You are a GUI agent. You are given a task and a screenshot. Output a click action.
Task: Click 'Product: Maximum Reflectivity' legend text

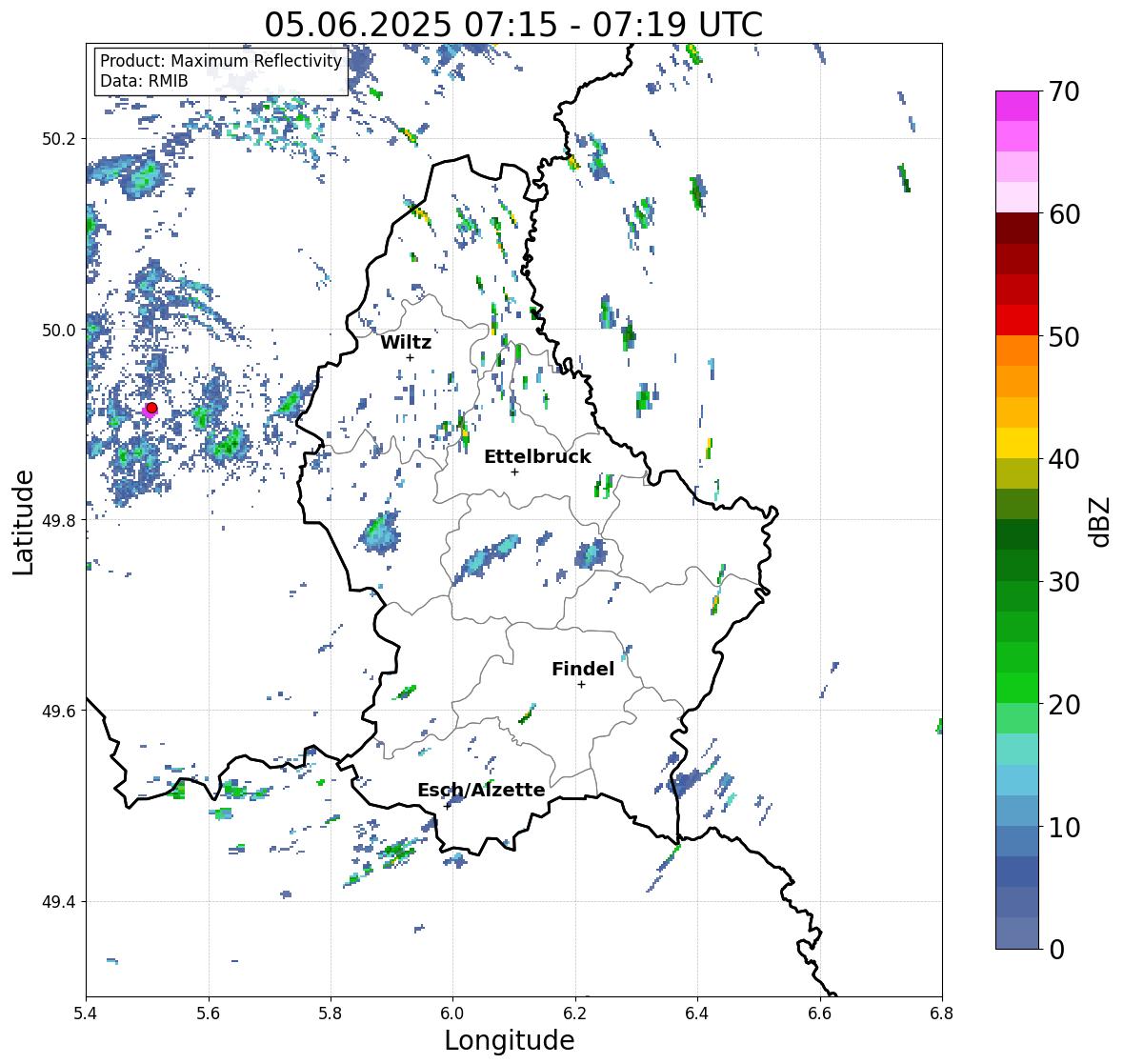pyautogui.click(x=221, y=61)
